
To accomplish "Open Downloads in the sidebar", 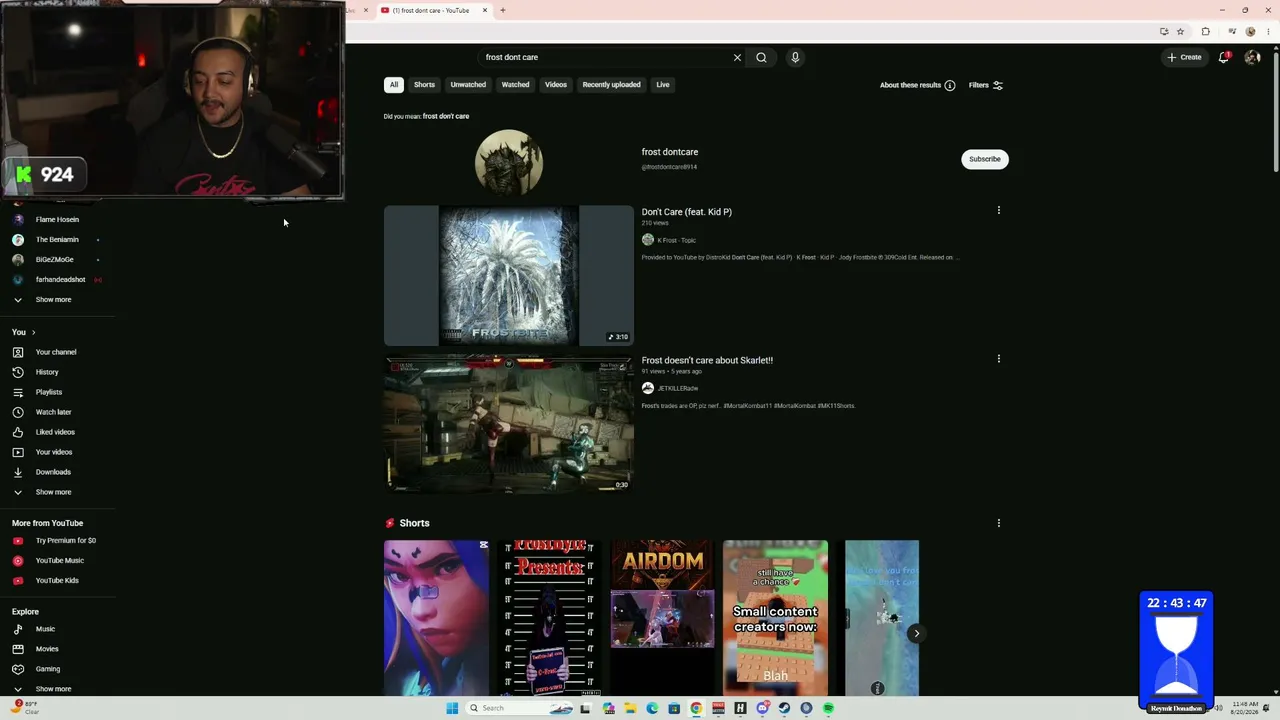I will pyautogui.click(x=53, y=472).
